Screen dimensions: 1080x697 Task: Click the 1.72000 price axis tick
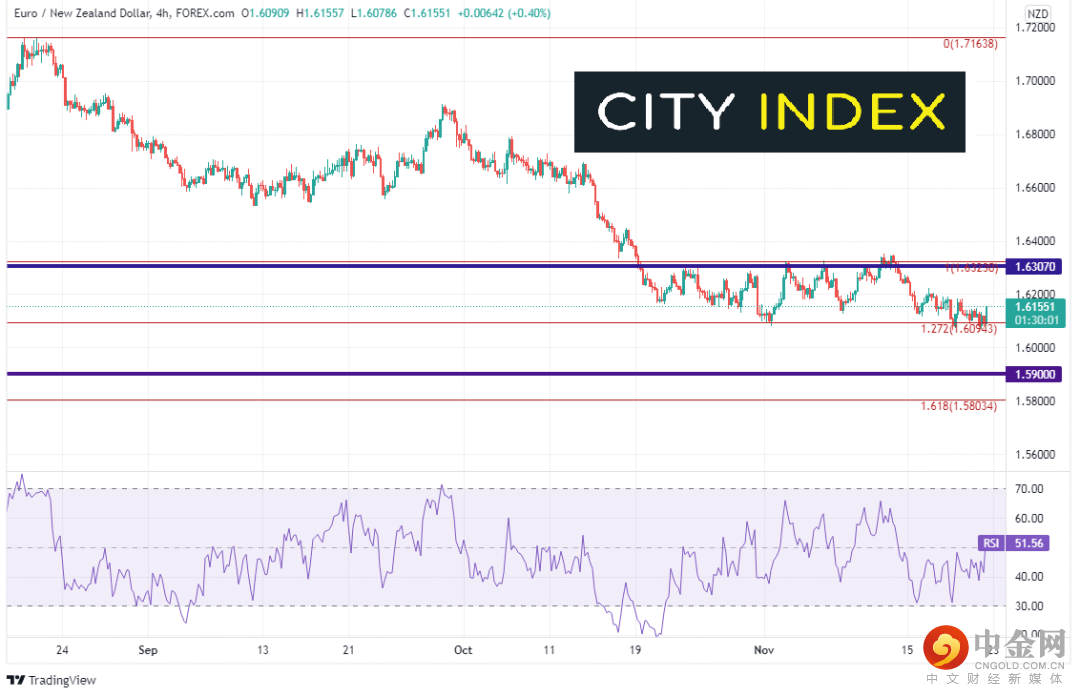1035,28
